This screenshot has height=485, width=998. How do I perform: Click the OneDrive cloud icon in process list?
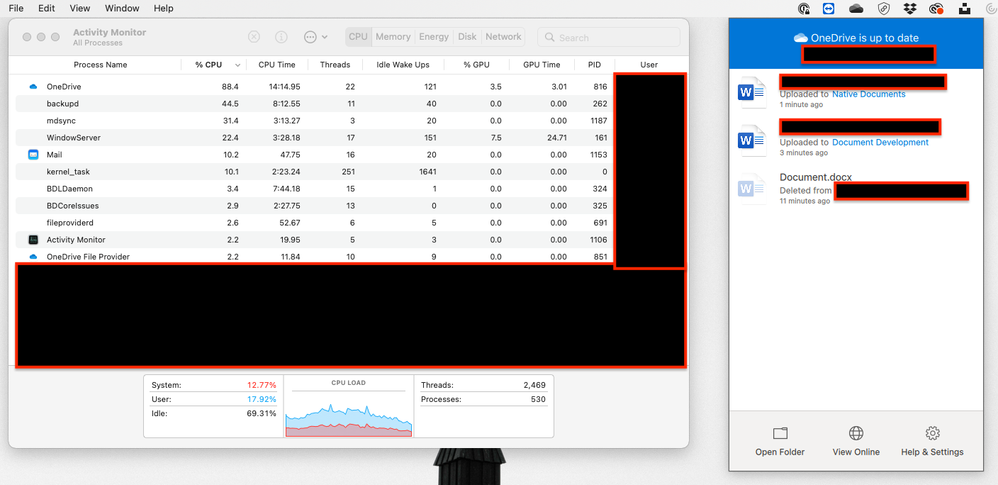[x=33, y=87]
